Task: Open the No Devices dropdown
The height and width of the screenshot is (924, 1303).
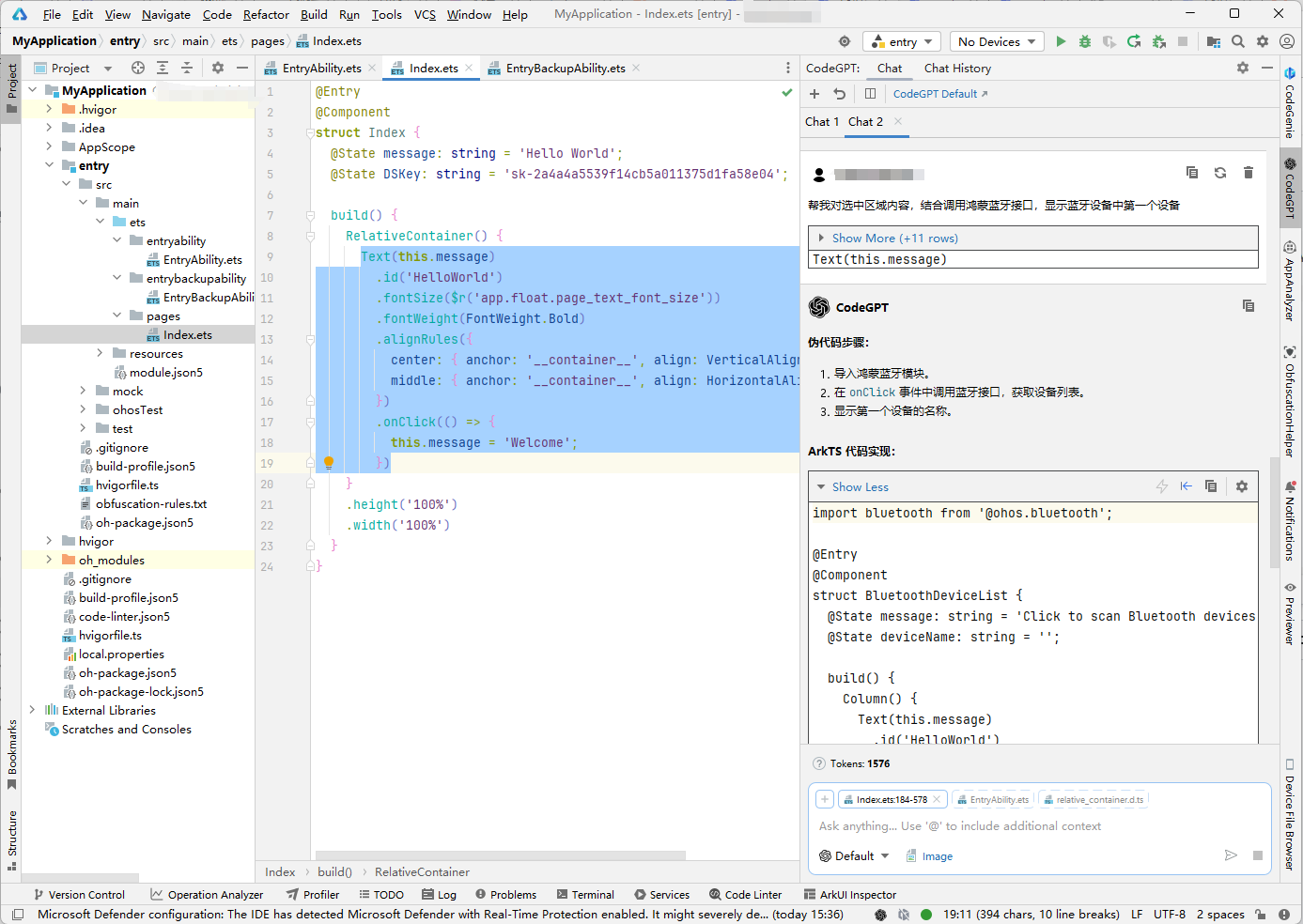Action: click(996, 41)
